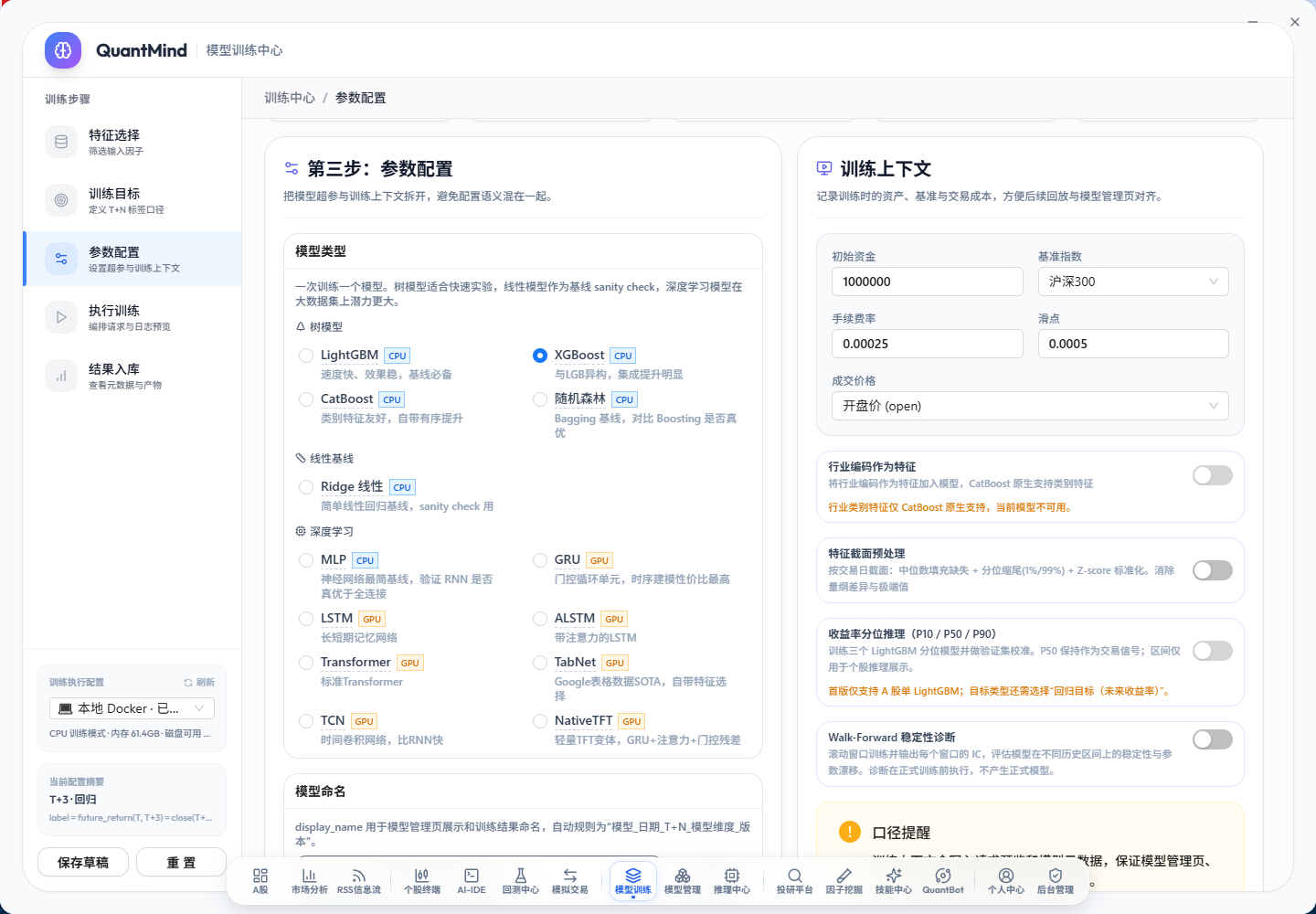Open the AI-IDE dock icon
The width and height of the screenshot is (1316, 914).
point(472,881)
